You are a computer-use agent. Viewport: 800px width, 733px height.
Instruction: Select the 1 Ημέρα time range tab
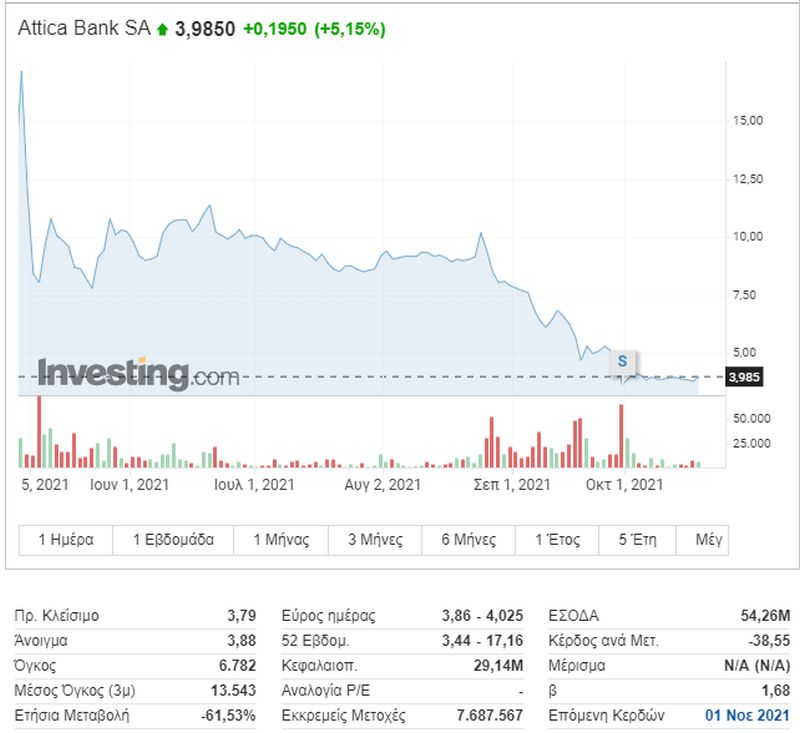66,539
